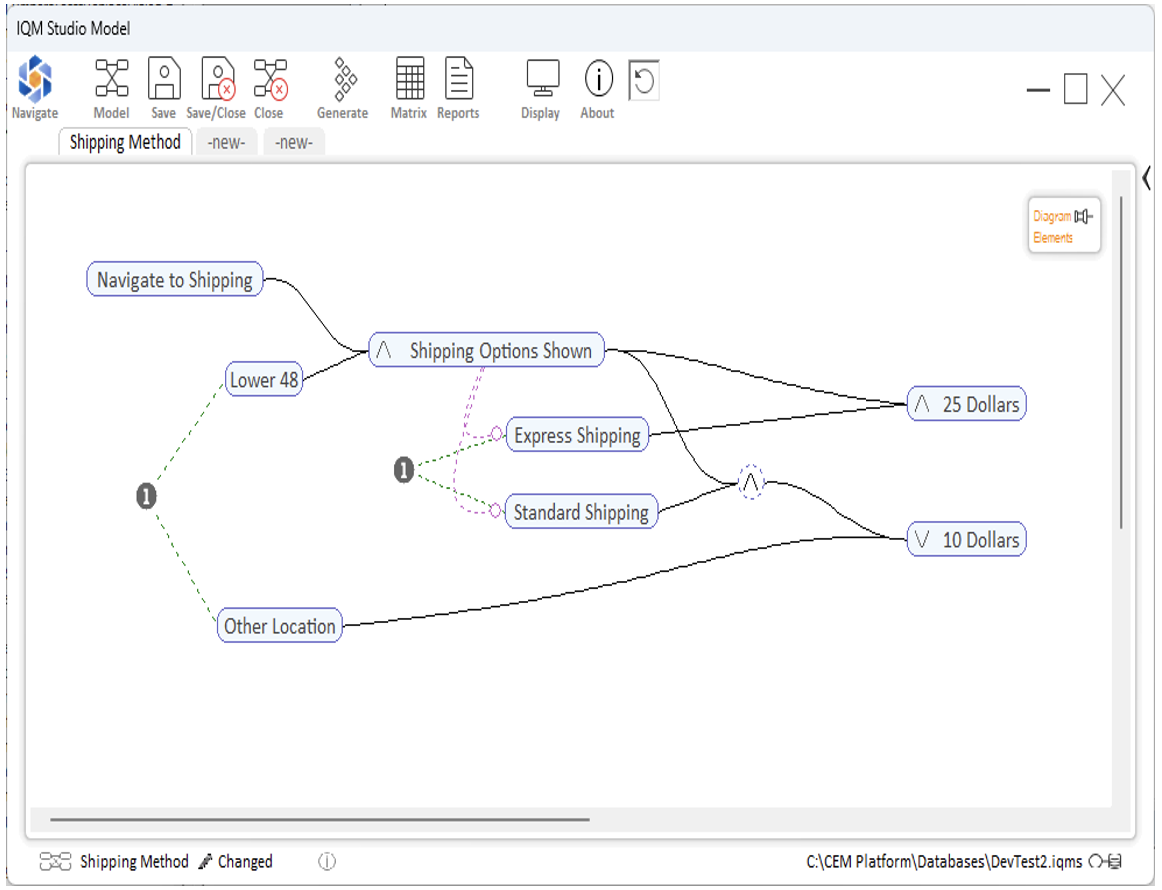Switch to the Shipping Method tab
Image resolution: width=1162 pixels, height=890 pixels.
pos(125,142)
